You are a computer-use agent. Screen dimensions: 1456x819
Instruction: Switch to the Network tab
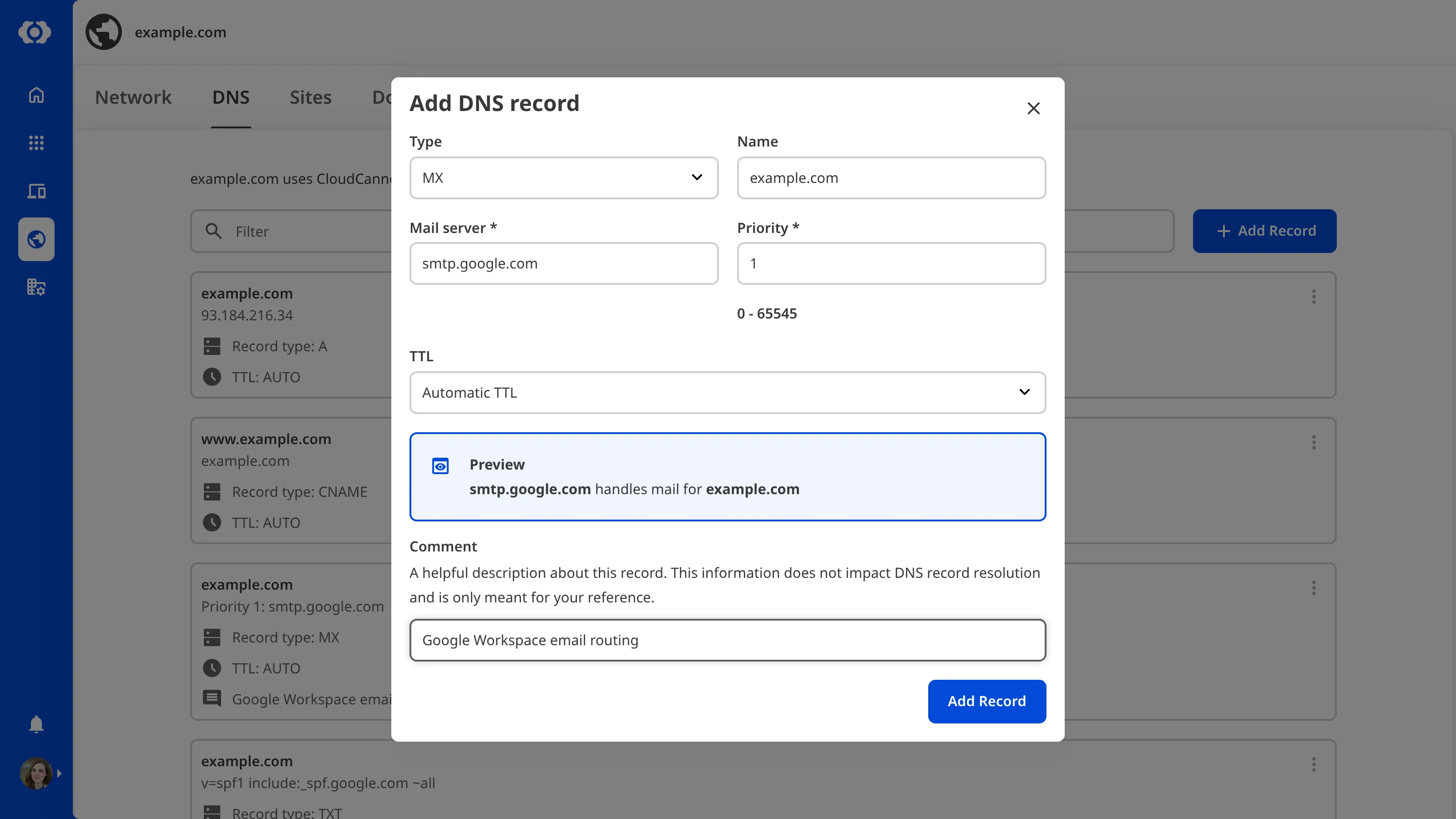133,96
